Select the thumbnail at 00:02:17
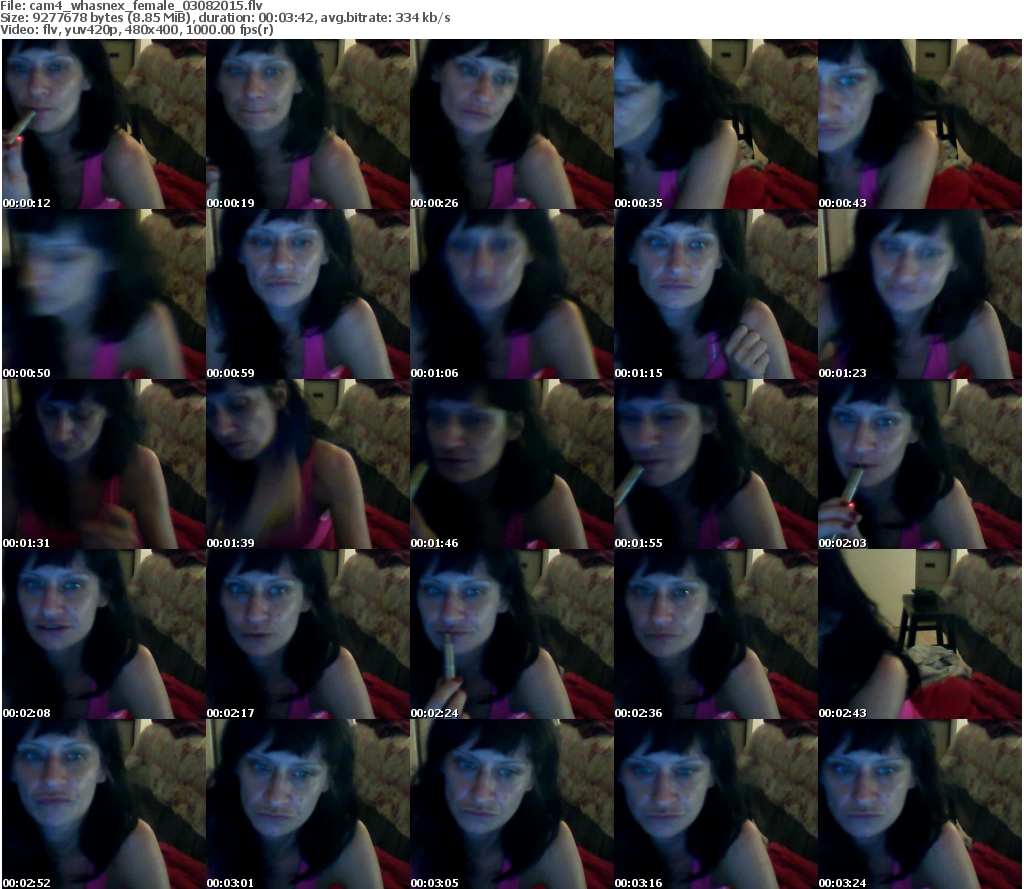1024x889 pixels. pyautogui.click(x=308, y=634)
